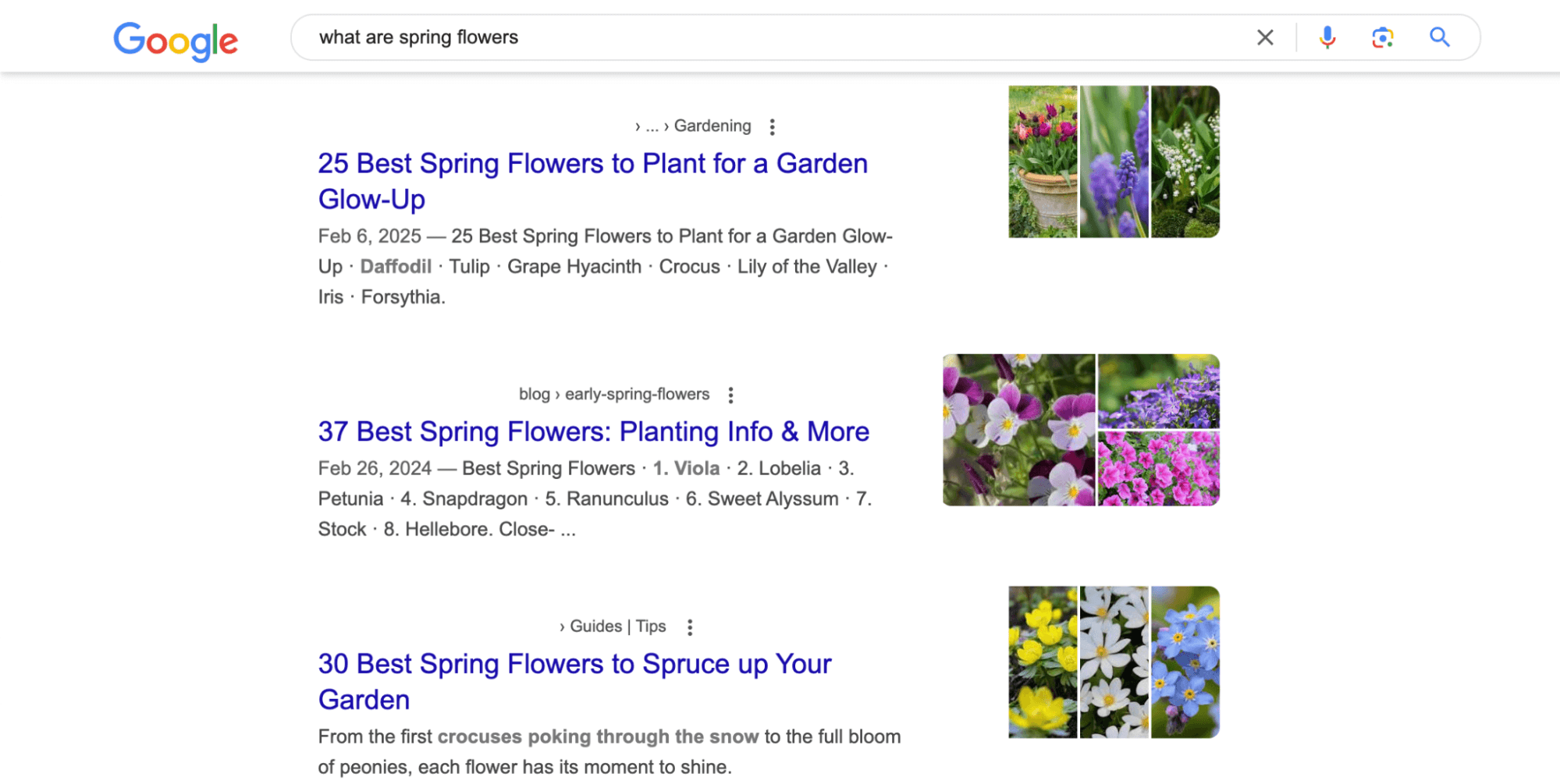Image resolution: width=1560 pixels, height=784 pixels.
Task: Click the bold 'Daffodil' snippet text
Action: click(x=396, y=267)
